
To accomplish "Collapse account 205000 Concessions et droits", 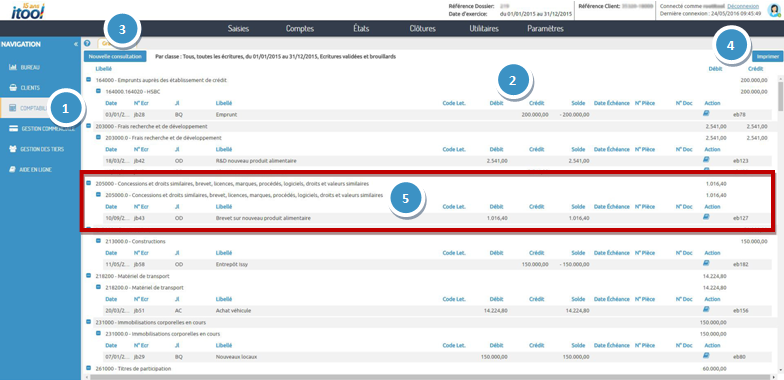I will coord(88,184).
